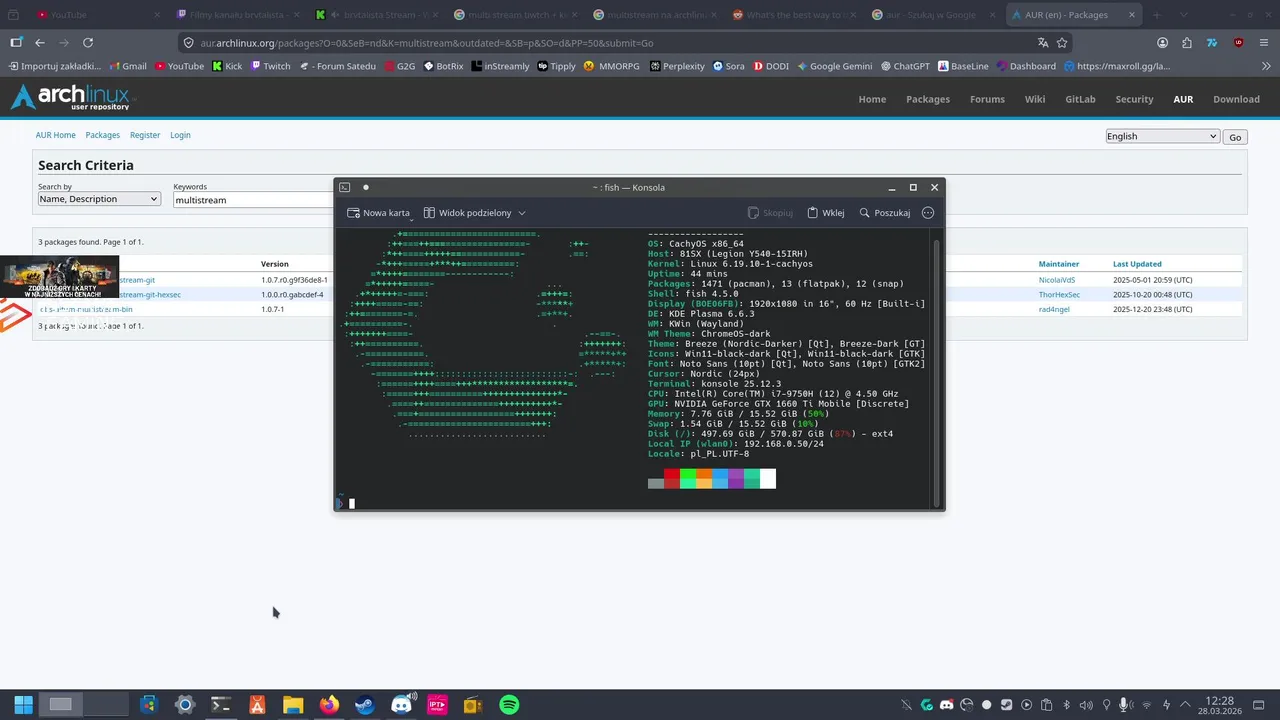
Task: Open Firefox from the taskbar
Action: tap(329, 704)
